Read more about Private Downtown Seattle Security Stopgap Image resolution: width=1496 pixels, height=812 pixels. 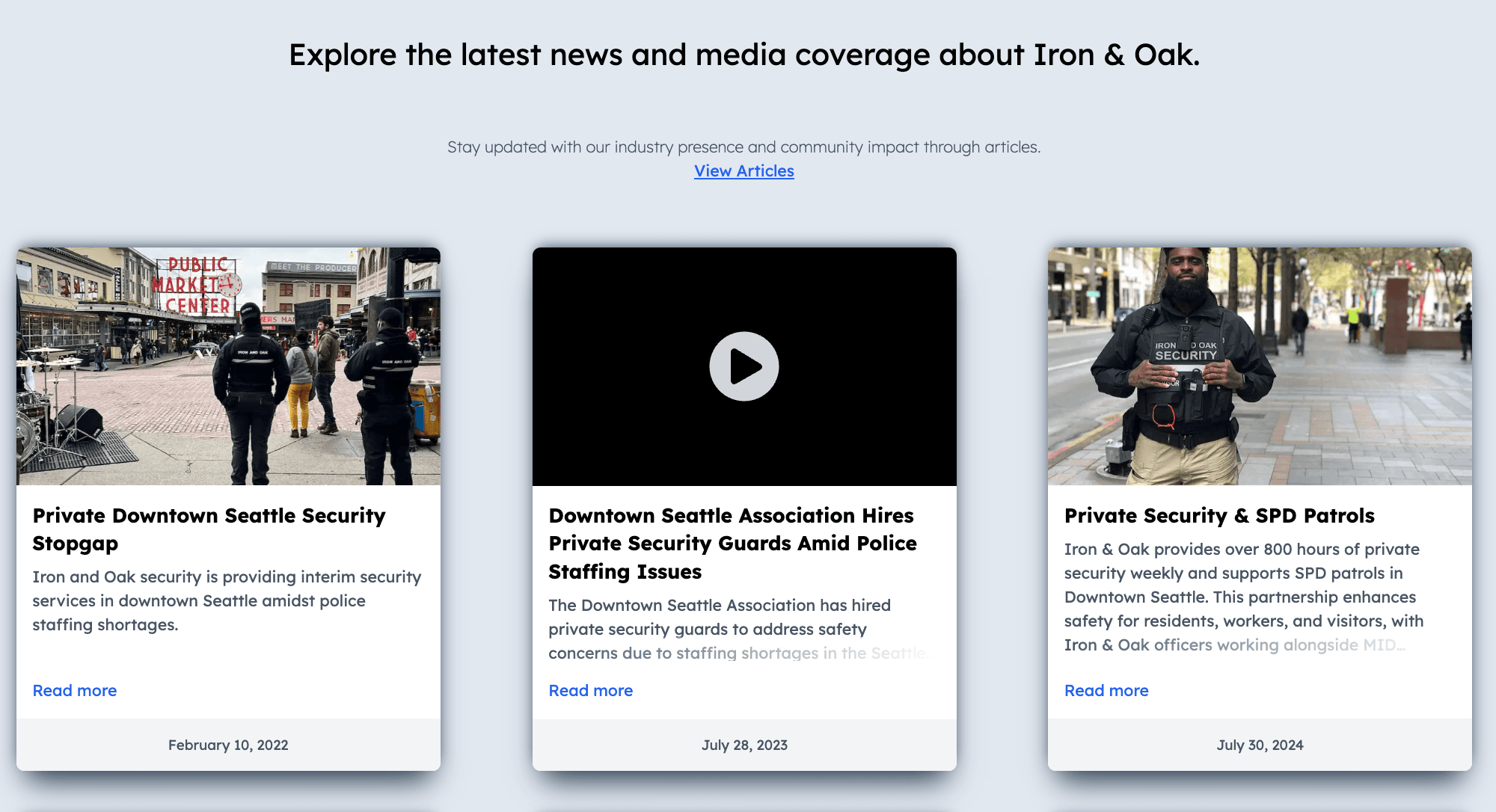pos(75,691)
